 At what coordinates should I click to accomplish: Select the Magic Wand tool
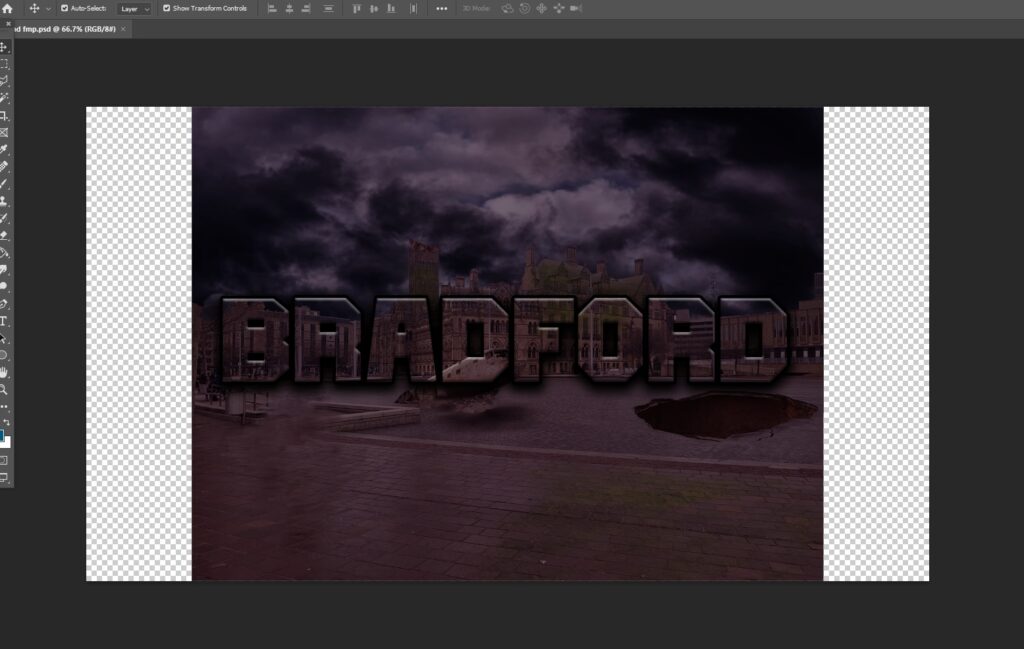point(4,98)
